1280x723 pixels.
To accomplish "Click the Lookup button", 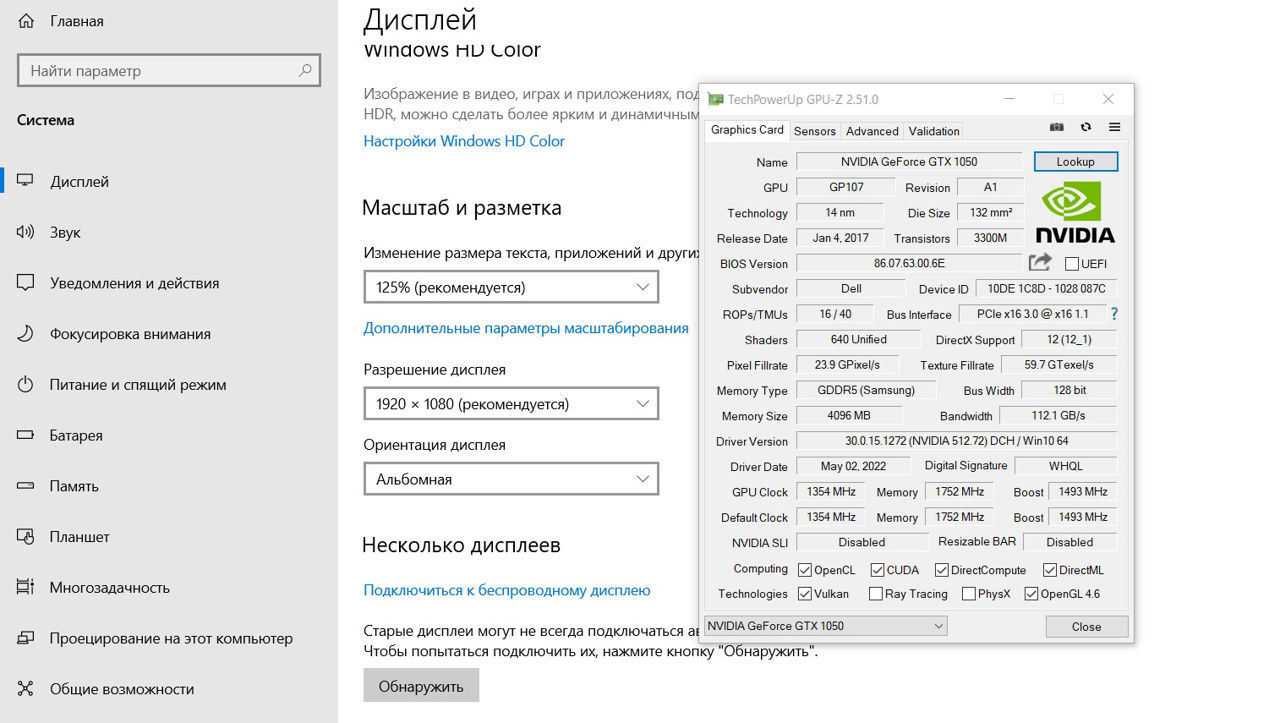I will [x=1075, y=161].
